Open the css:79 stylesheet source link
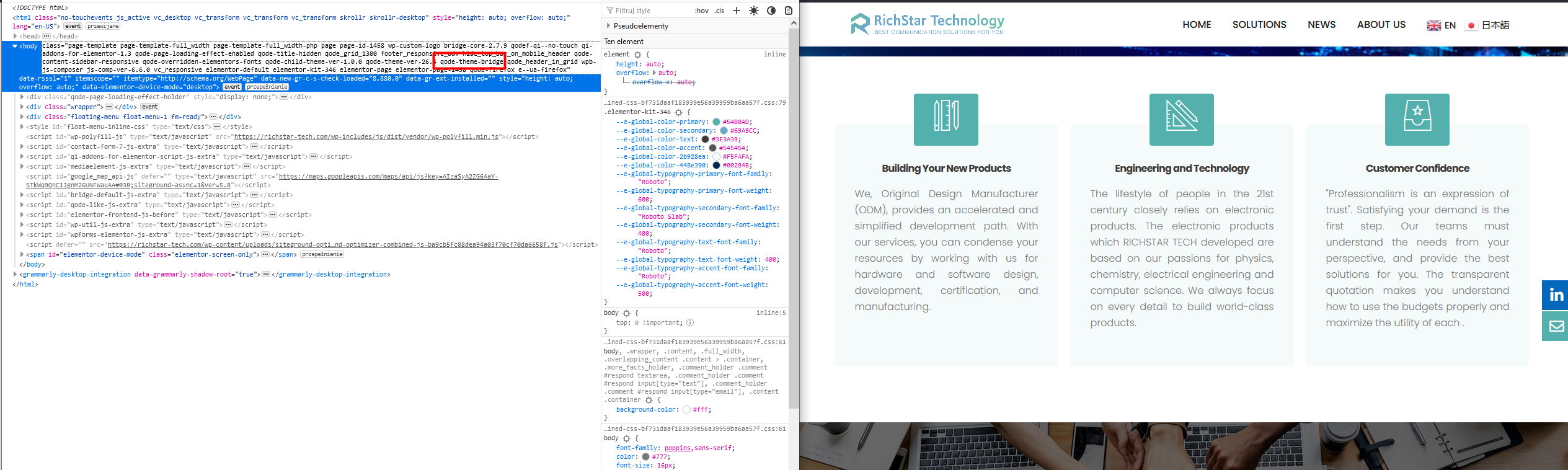 pos(695,103)
